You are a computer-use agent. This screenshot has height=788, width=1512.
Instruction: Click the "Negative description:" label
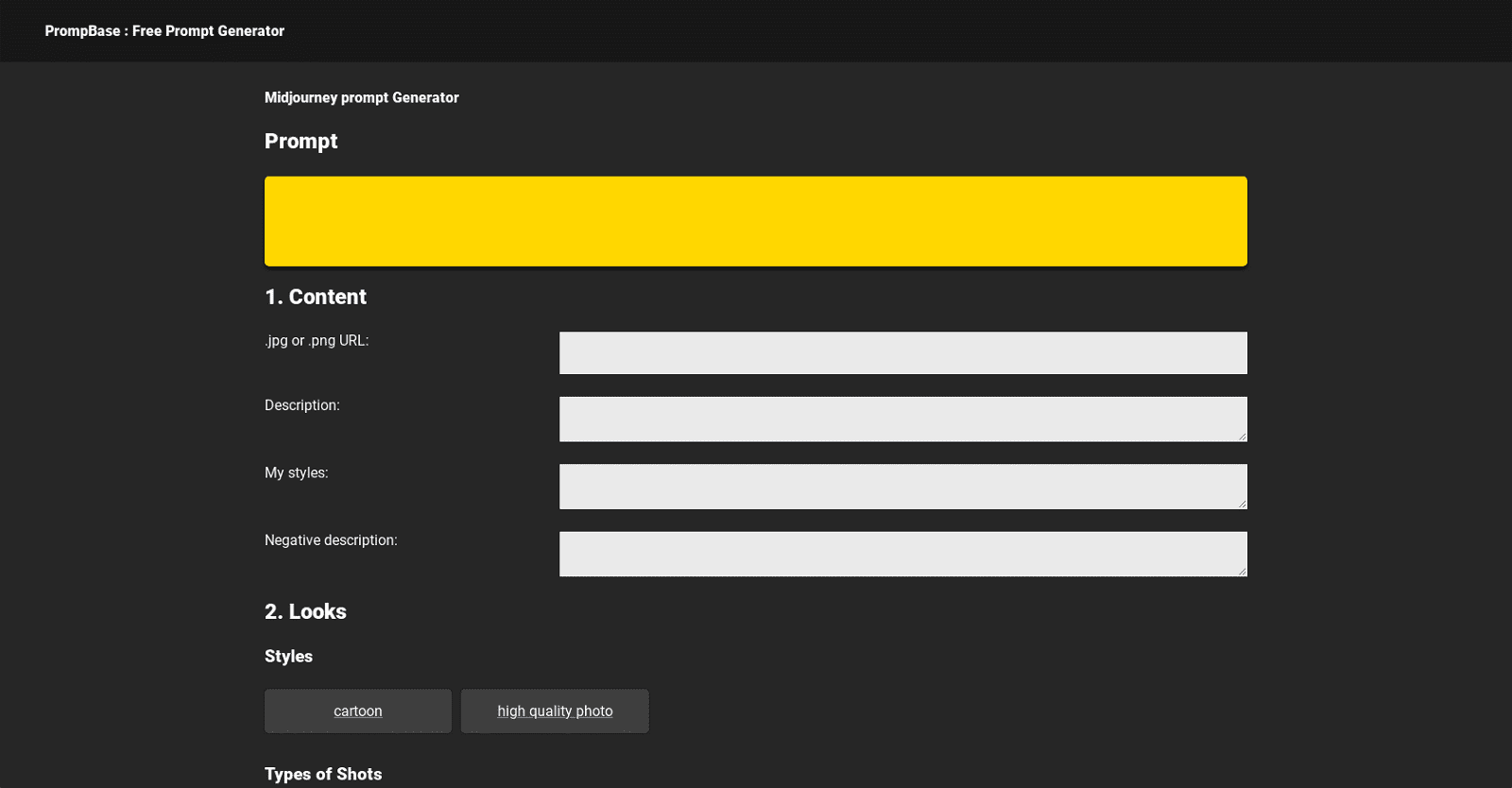(x=331, y=540)
